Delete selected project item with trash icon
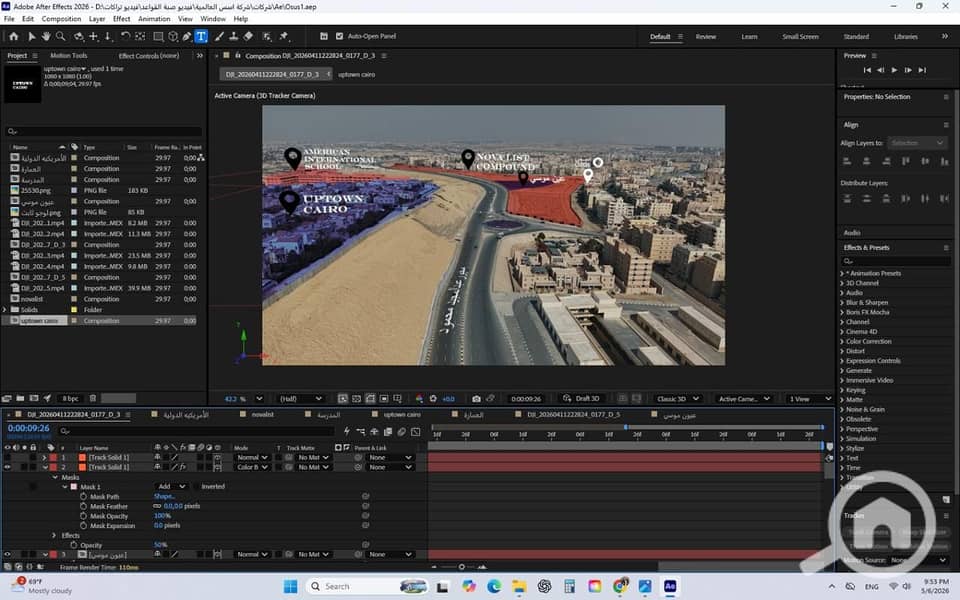The image size is (960, 600). (93, 399)
